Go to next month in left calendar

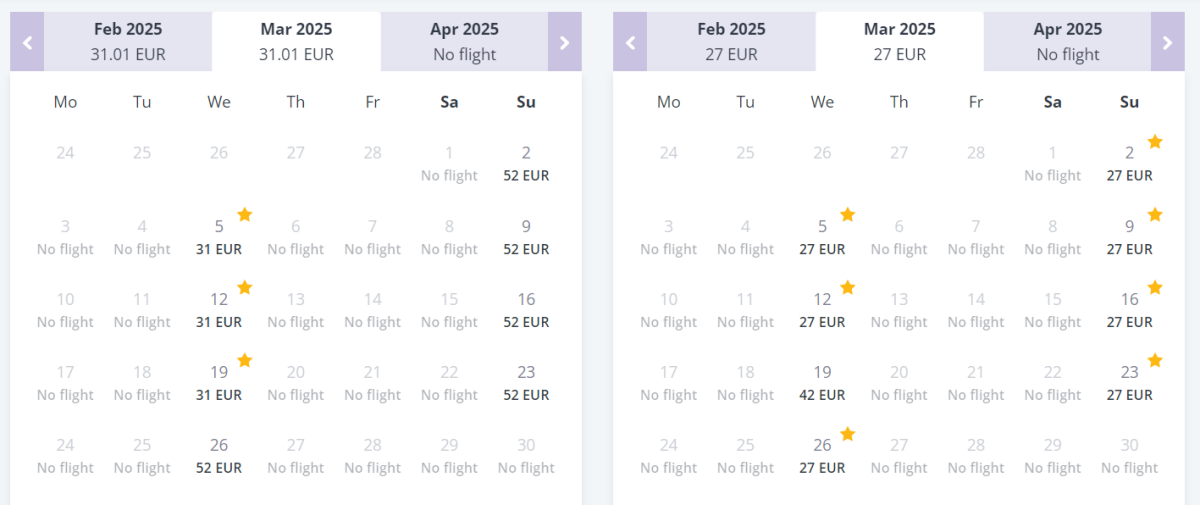(564, 42)
